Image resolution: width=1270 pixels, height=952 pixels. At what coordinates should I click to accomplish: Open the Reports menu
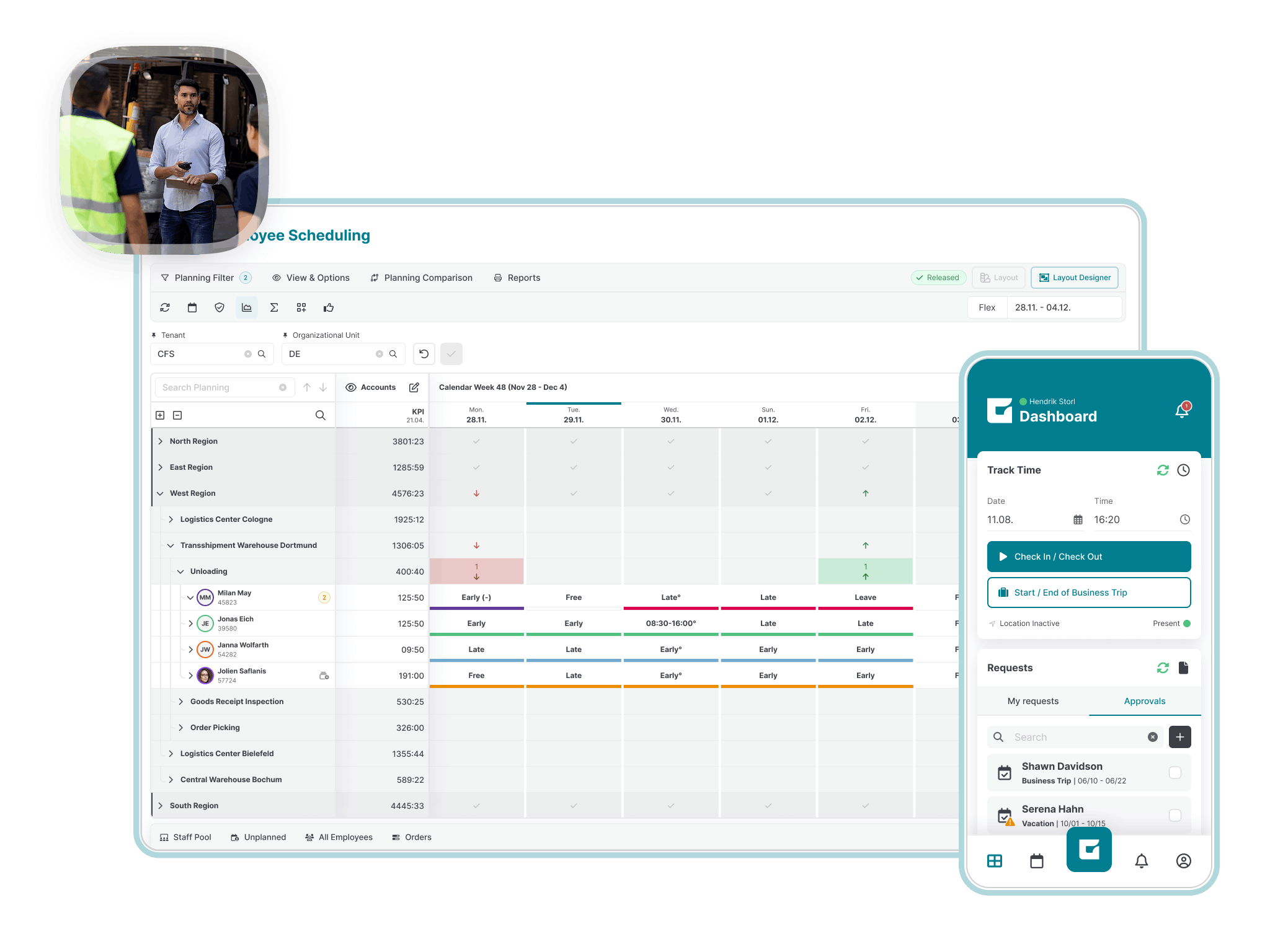517,277
